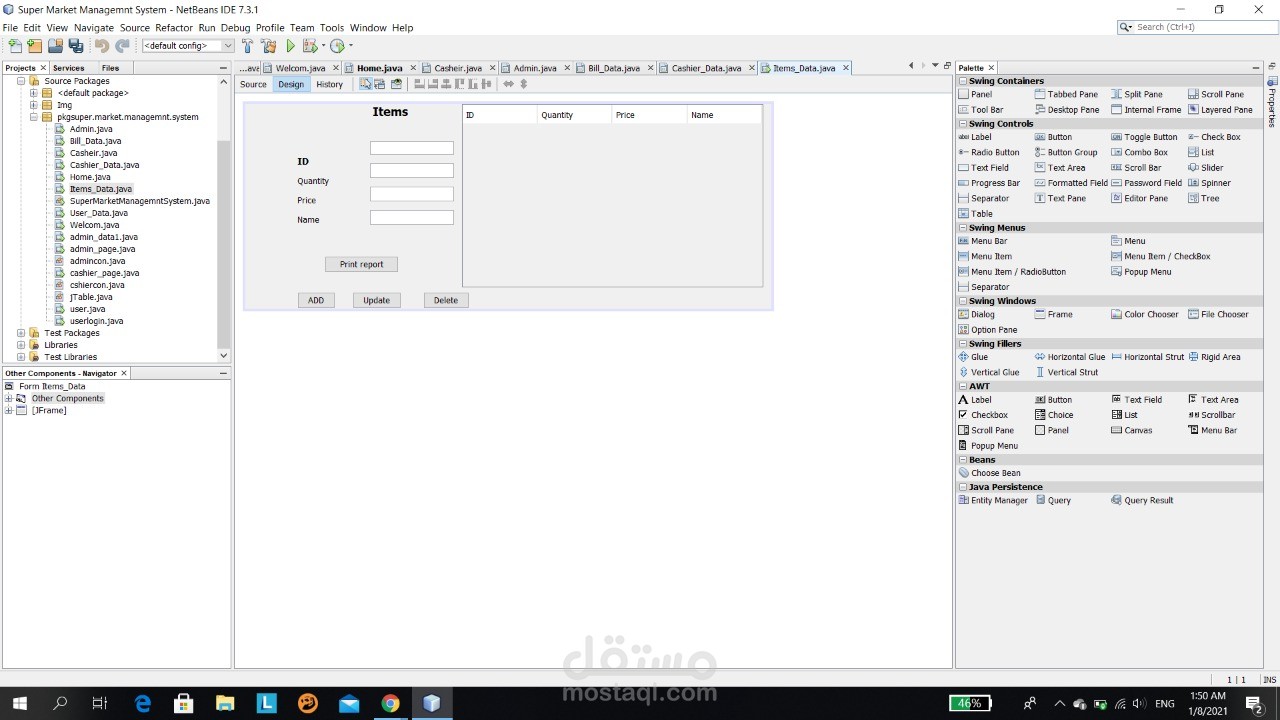Enable Connection Mode in designer toolbar
This screenshot has width=1280, height=720.
click(x=381, y=84)
